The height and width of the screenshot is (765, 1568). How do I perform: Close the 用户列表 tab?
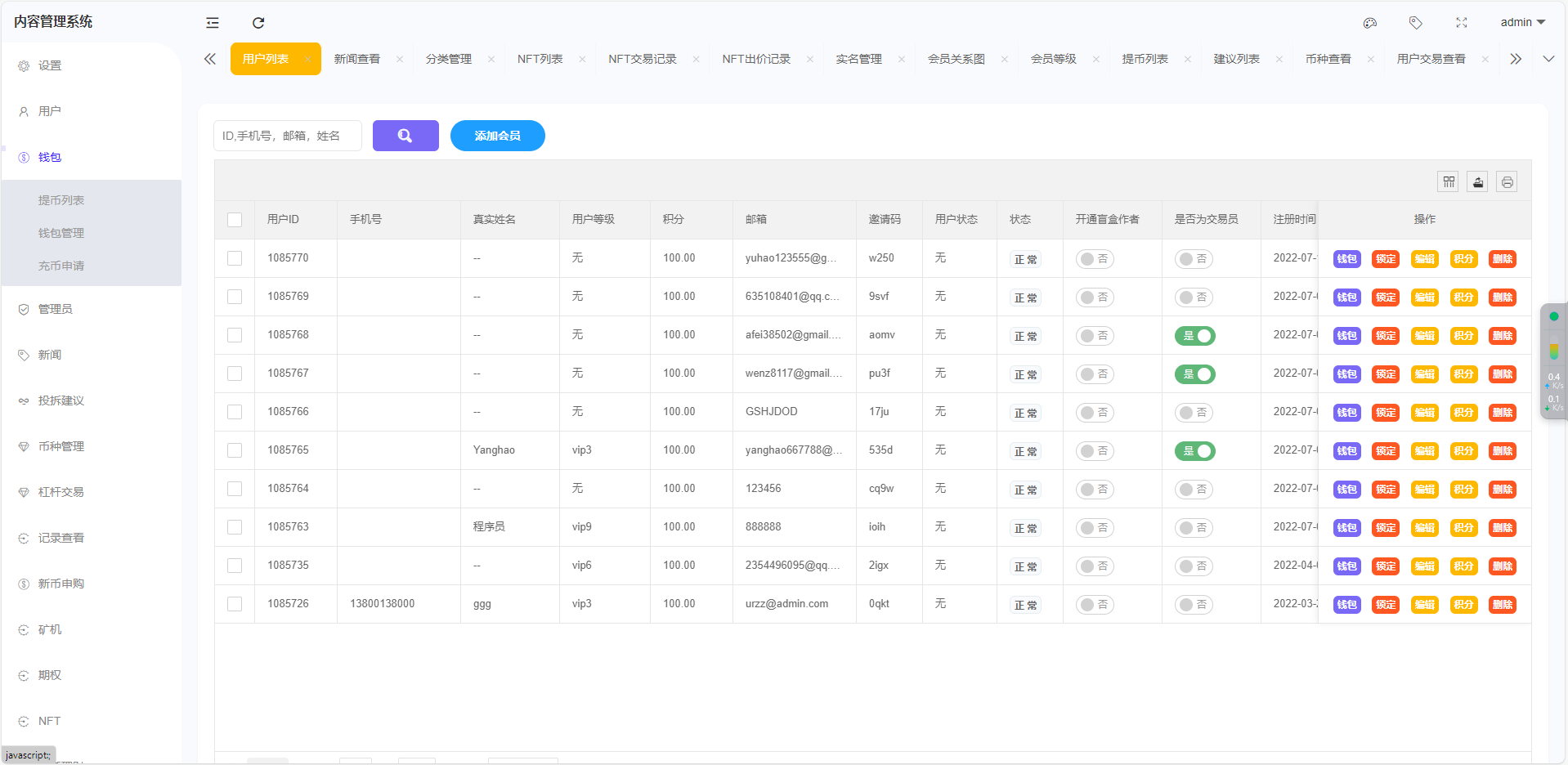[x=308, y=59]
